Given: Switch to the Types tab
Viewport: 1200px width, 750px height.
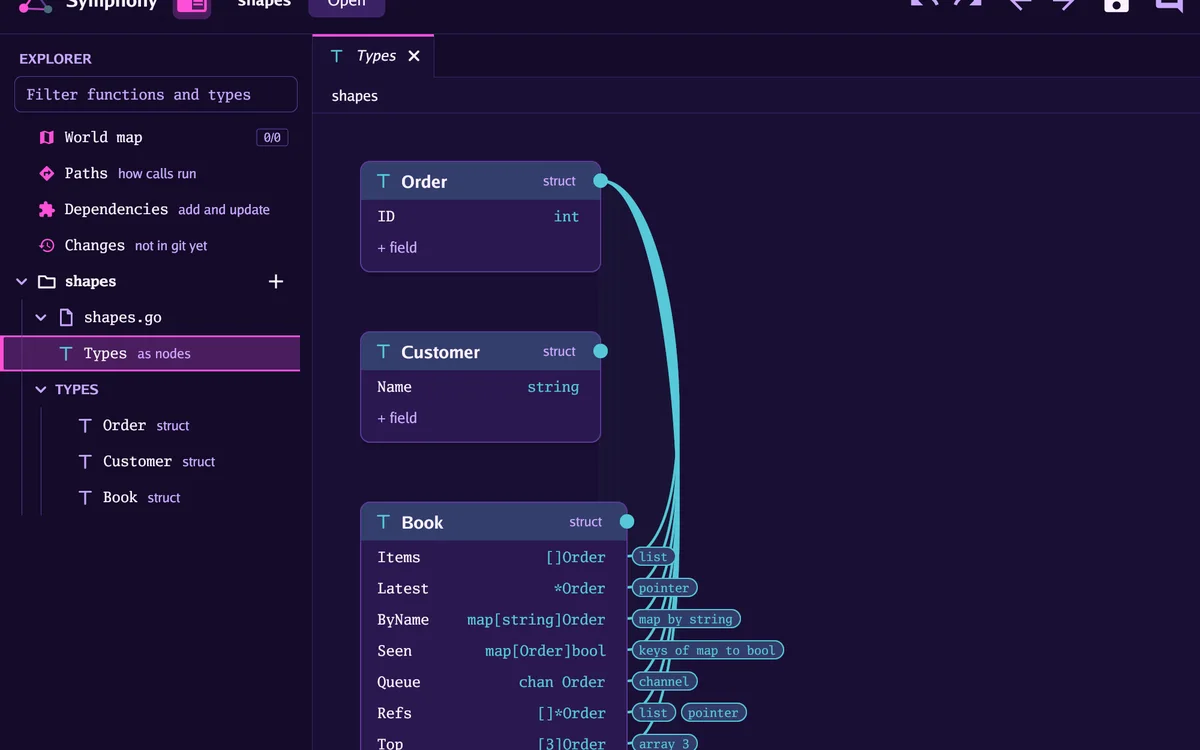Looking at the screenshot, I should [x=373, y=56].
